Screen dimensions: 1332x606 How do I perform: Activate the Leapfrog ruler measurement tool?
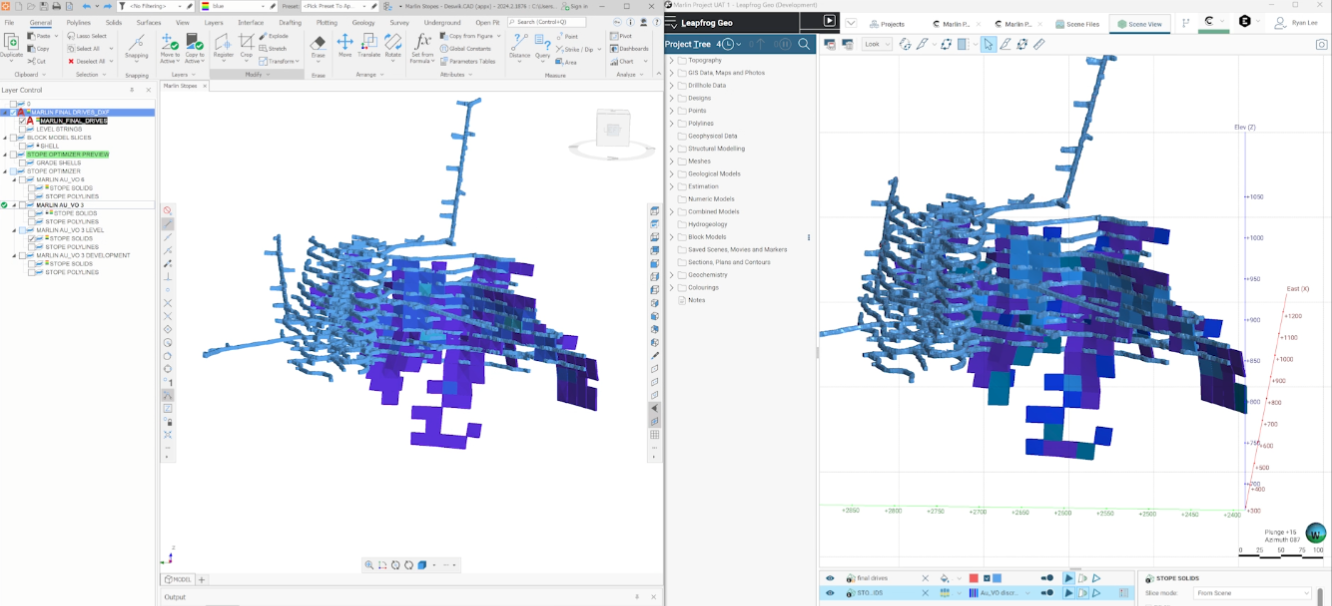point(1039,44)
